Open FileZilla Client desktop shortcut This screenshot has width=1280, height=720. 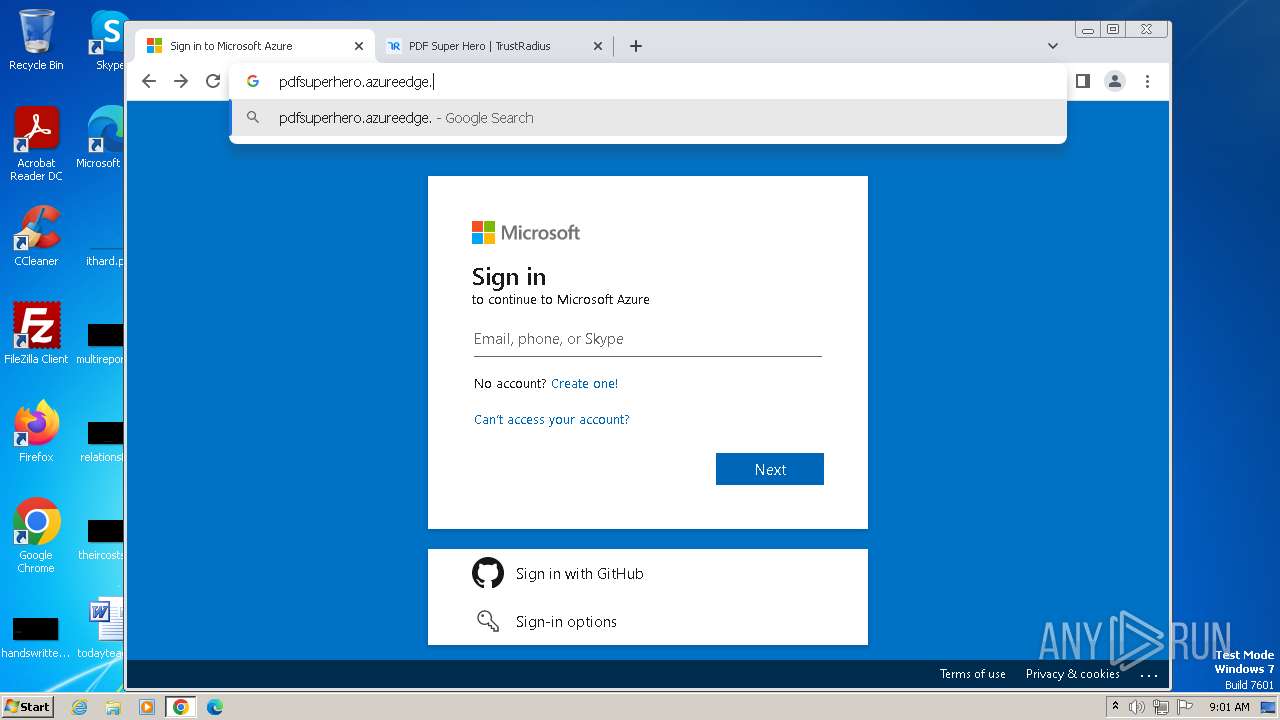pos(36,333)
